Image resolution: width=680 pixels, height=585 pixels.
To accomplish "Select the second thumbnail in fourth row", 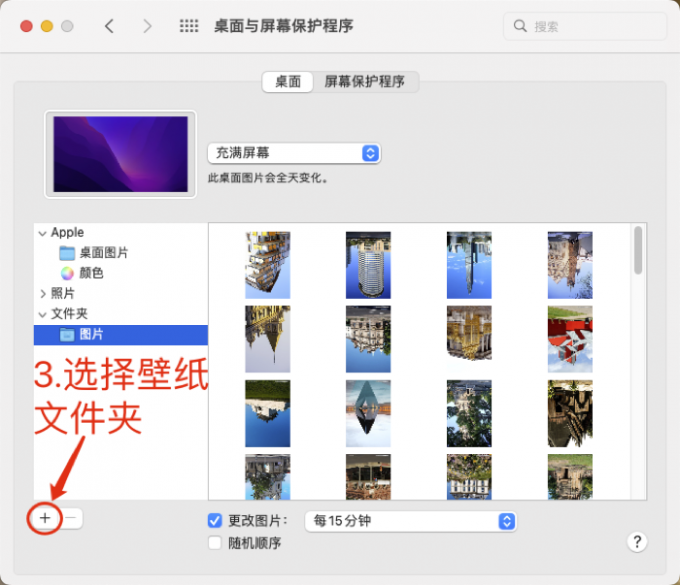I will pos(368,477).
